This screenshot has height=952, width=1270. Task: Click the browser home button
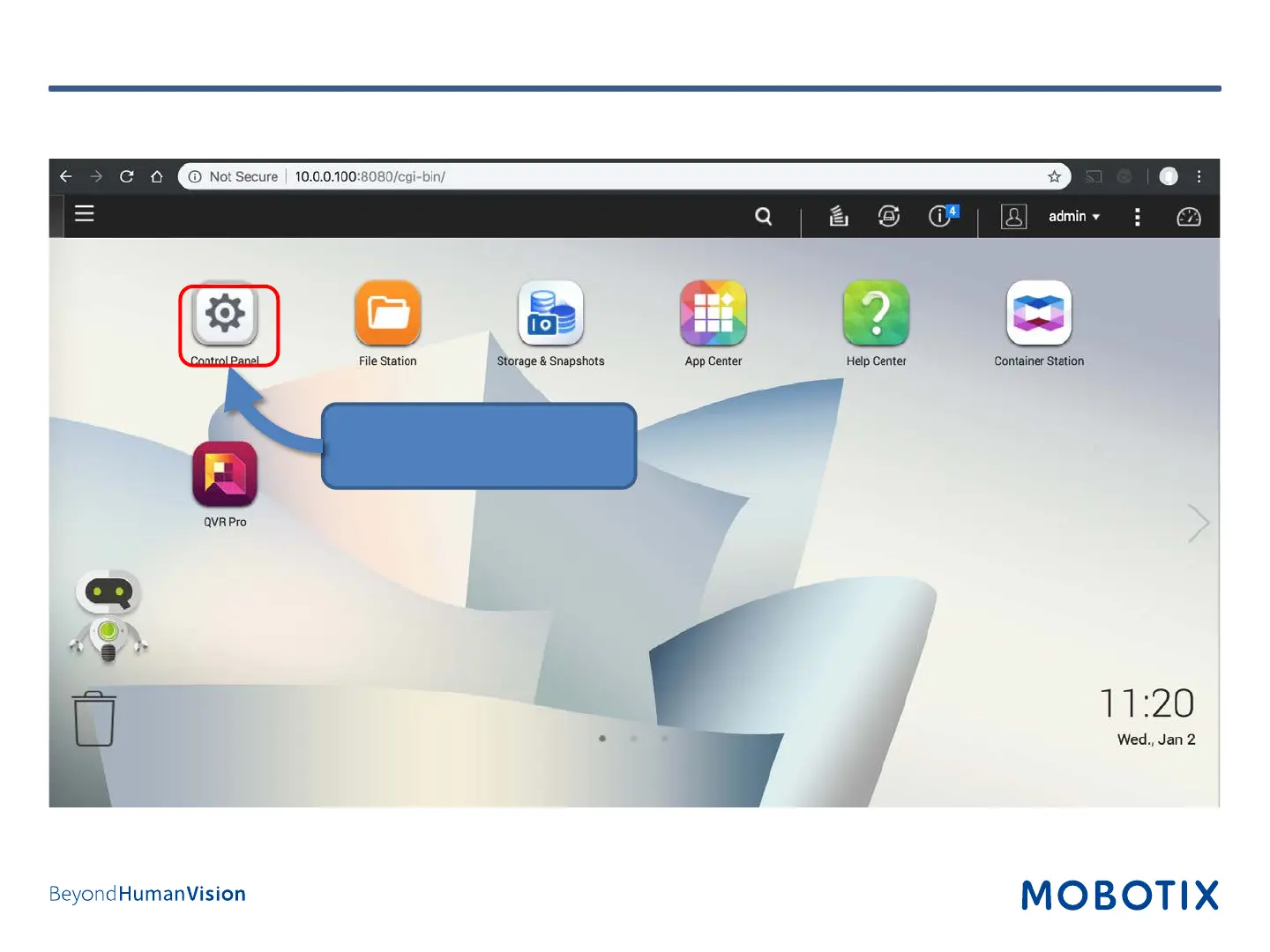(x=157, y=176)
